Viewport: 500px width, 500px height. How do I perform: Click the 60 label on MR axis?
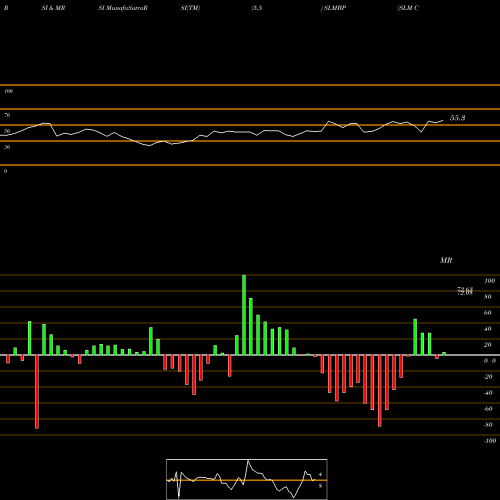pos(488,313)
